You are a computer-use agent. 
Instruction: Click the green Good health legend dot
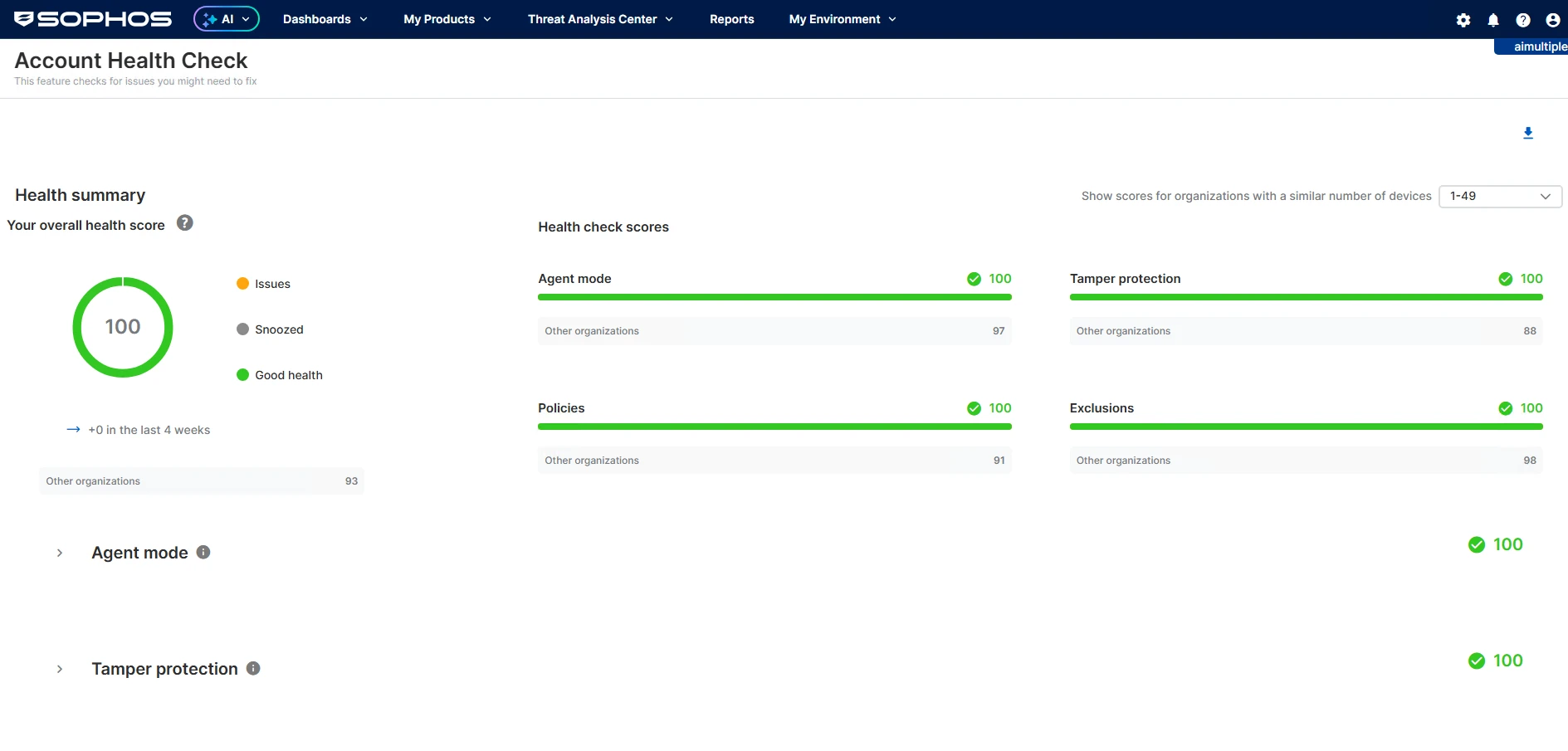coord(243,374)
